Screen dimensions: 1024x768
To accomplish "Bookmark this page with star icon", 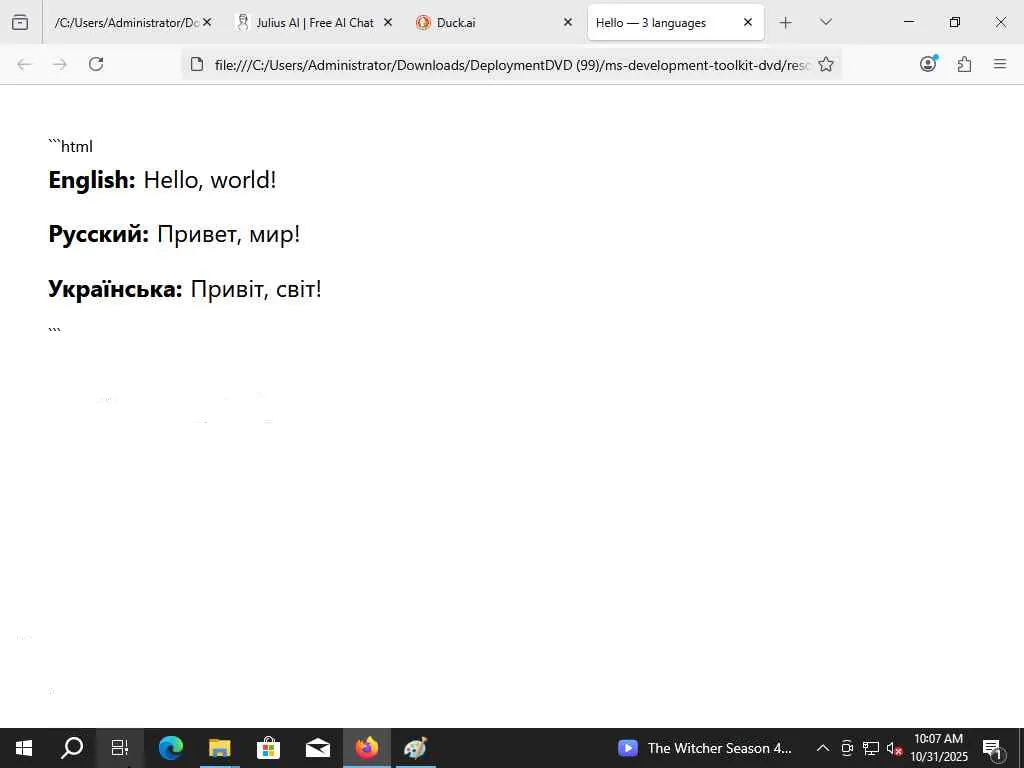I will coord(826,64).
